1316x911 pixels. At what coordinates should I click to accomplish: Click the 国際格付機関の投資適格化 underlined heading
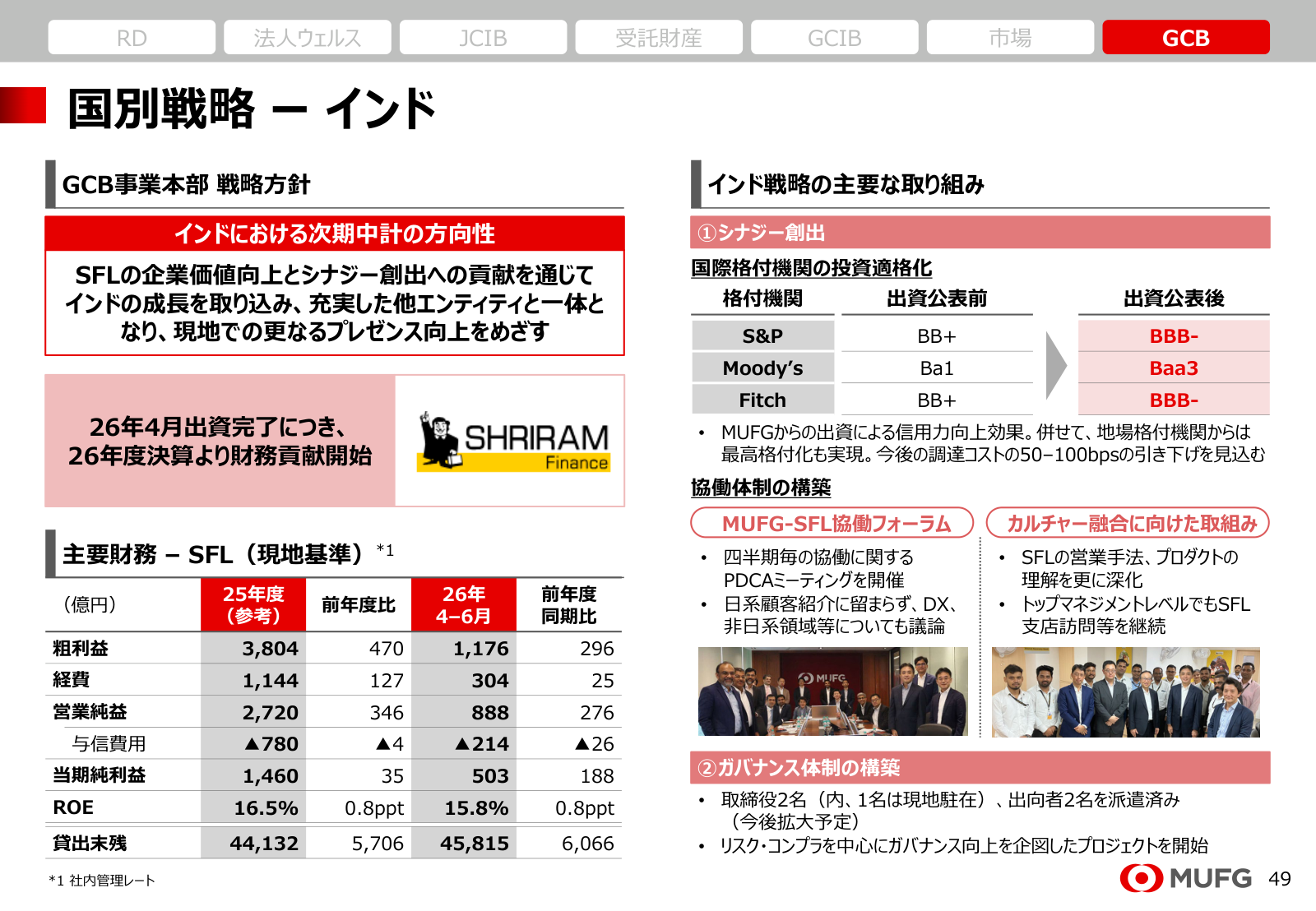812,268
